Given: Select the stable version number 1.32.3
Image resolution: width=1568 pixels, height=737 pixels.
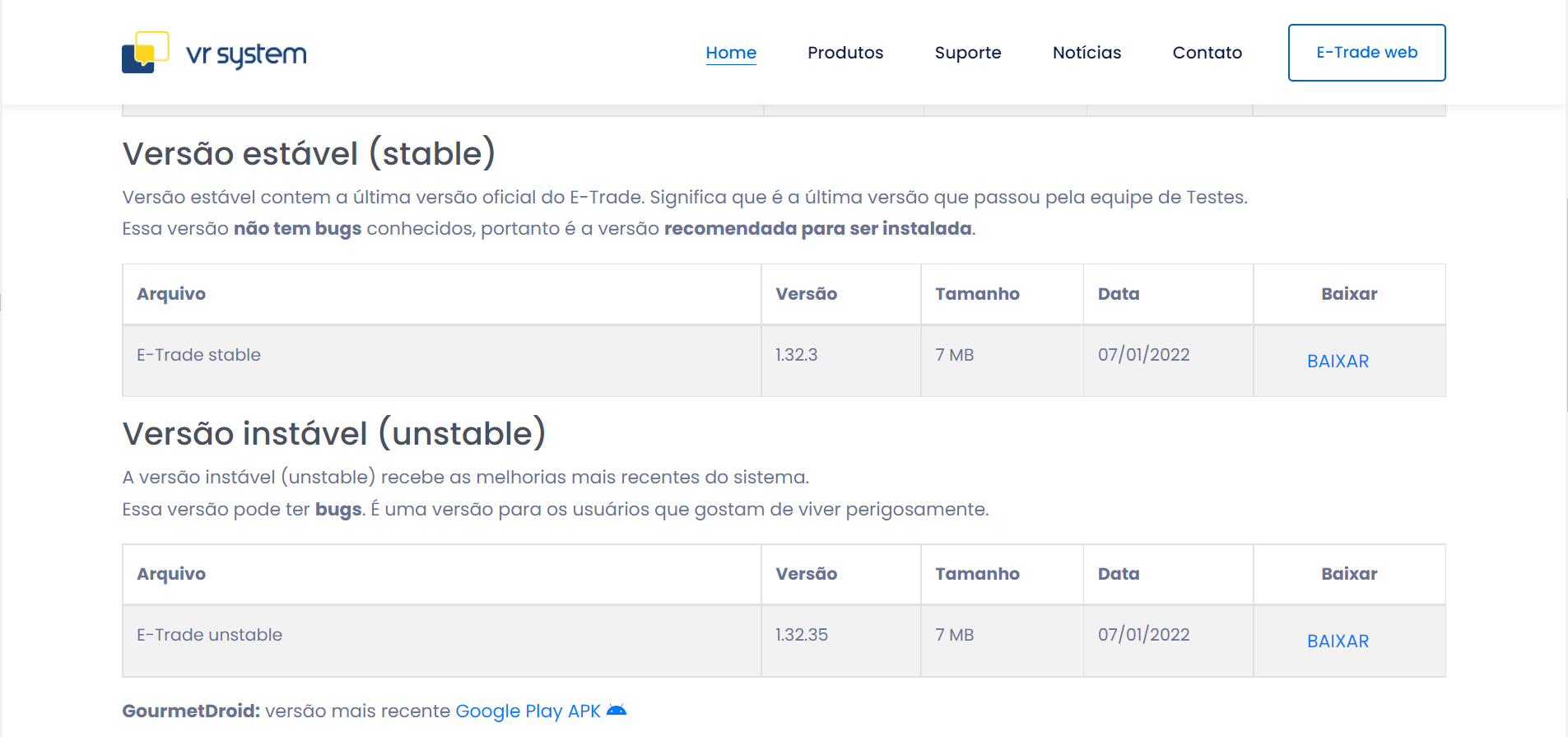Looking at the screenshot, I should 796,355.
